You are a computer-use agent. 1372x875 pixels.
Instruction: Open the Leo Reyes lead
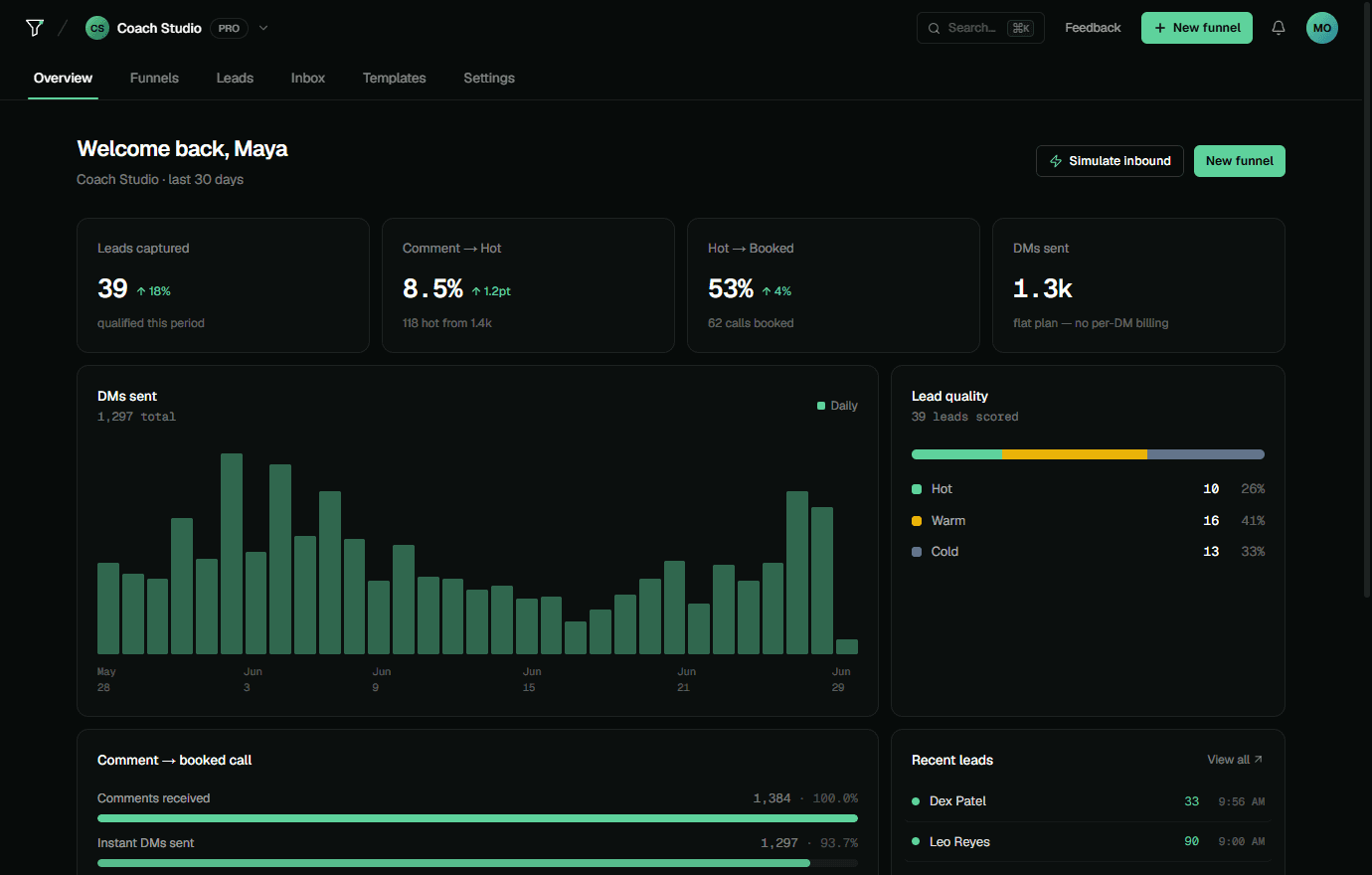pyautogui.click(x=1088, y=841)
